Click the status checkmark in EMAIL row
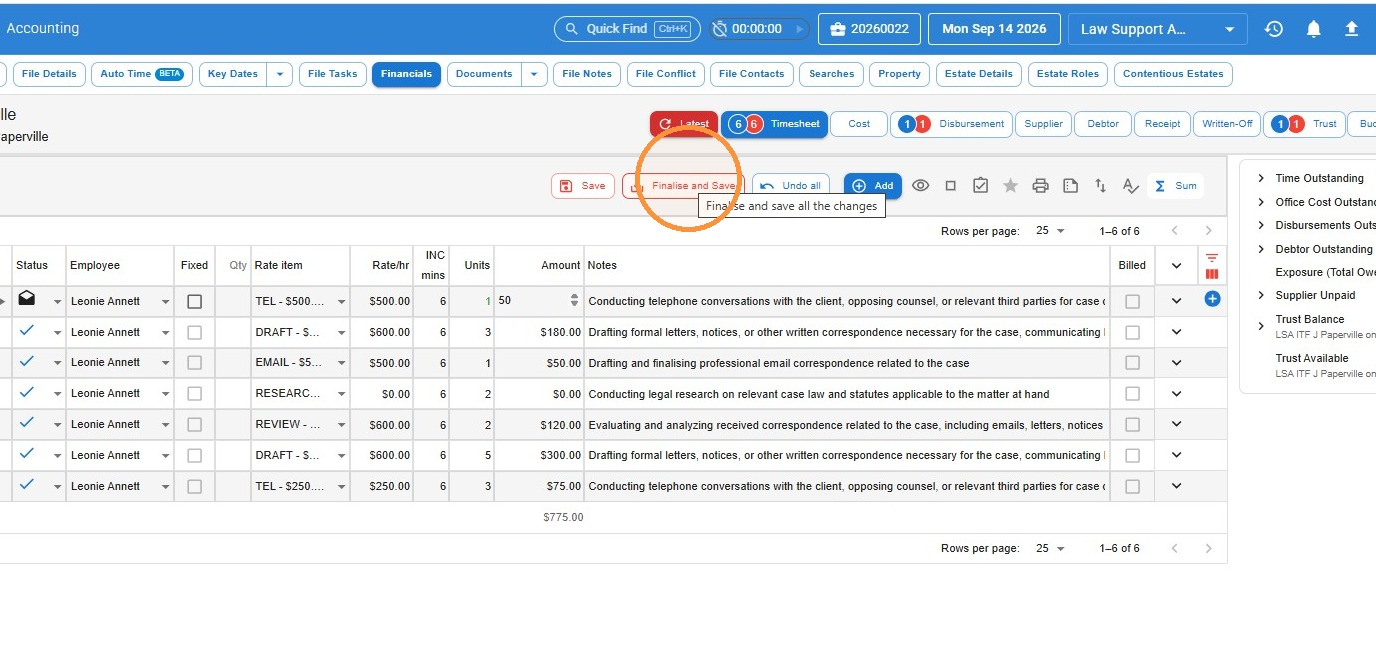The width and height of the screenshot is (1376, 672). coord(27,361)
